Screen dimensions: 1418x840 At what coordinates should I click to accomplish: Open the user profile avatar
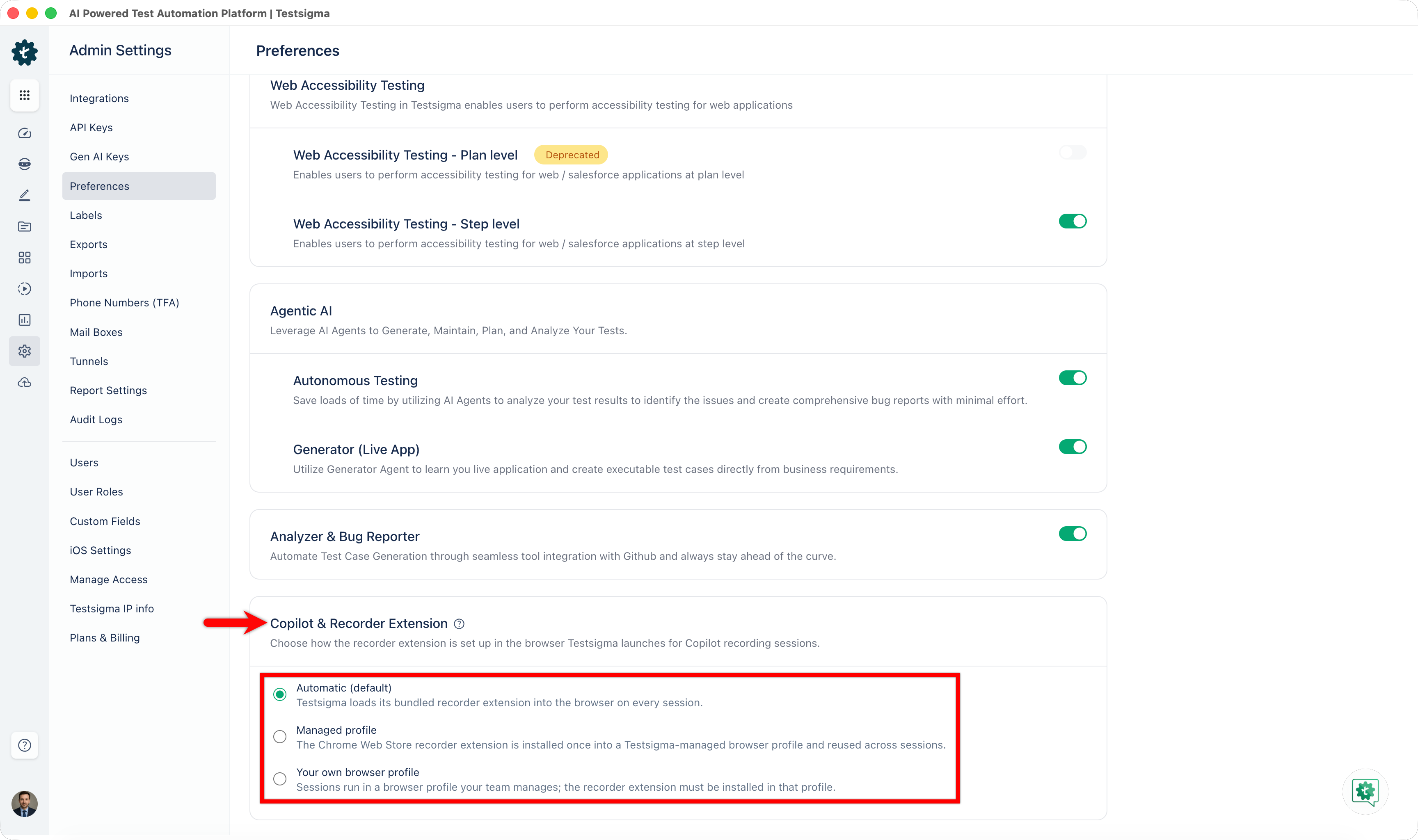click(x=24, y=804)
